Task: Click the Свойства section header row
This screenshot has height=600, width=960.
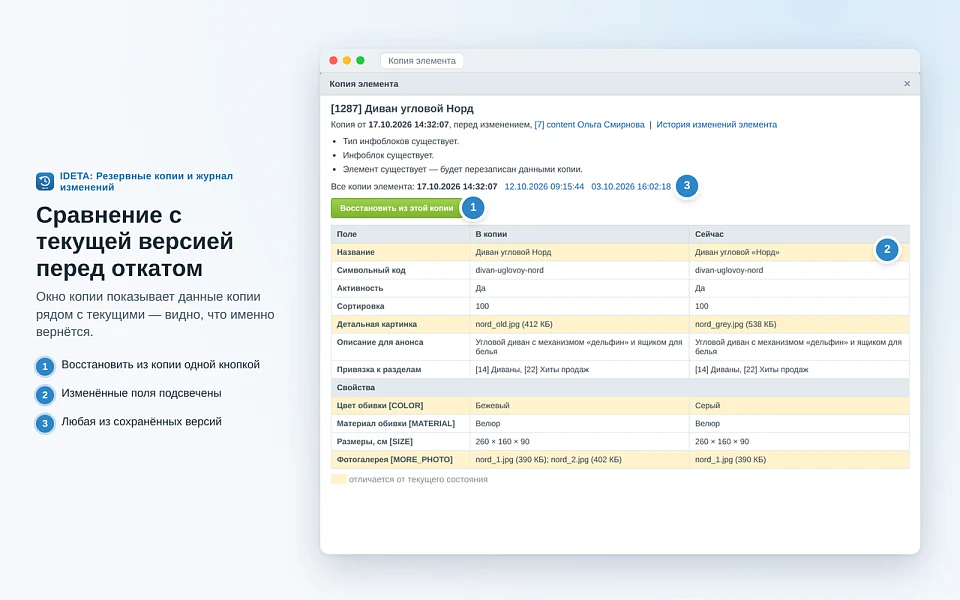Action: [x=620, y=388]
